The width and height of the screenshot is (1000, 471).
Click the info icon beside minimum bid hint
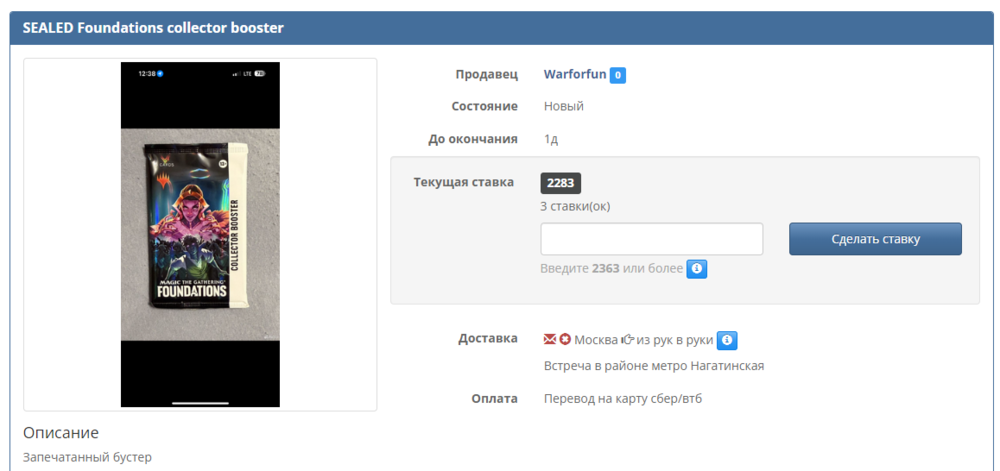697,270
